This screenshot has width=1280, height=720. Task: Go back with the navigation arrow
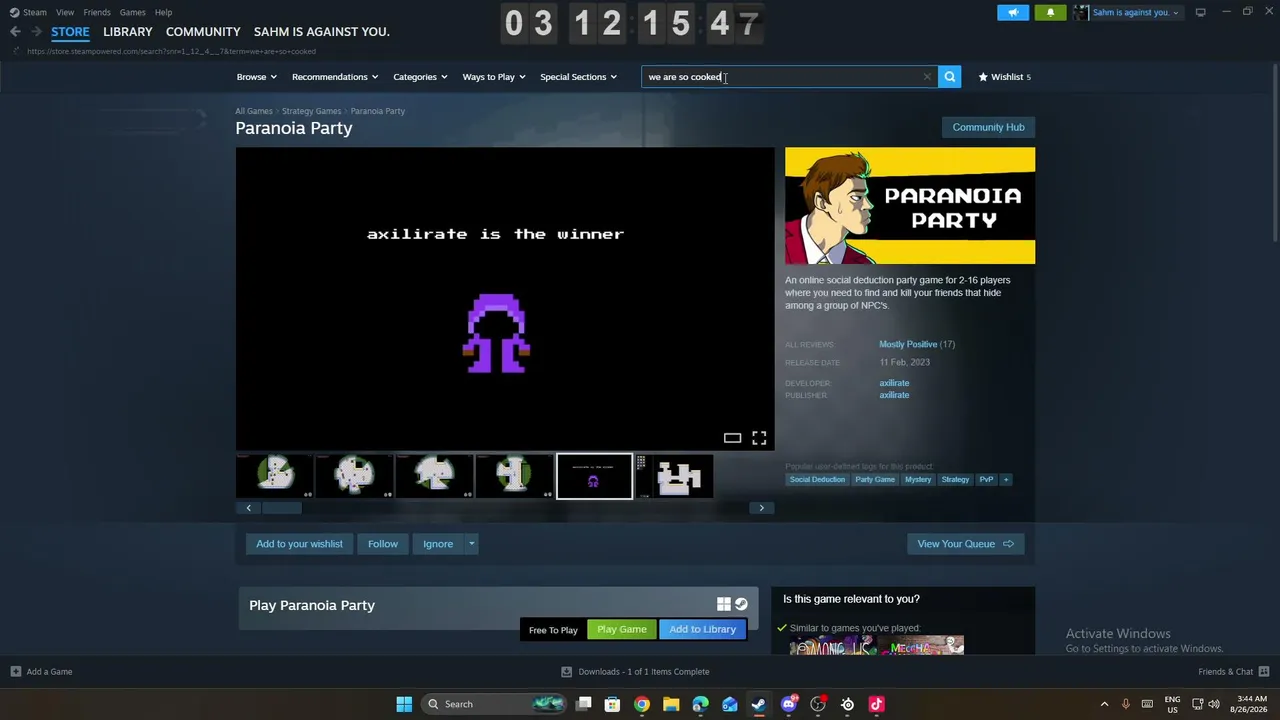[15, 32]
